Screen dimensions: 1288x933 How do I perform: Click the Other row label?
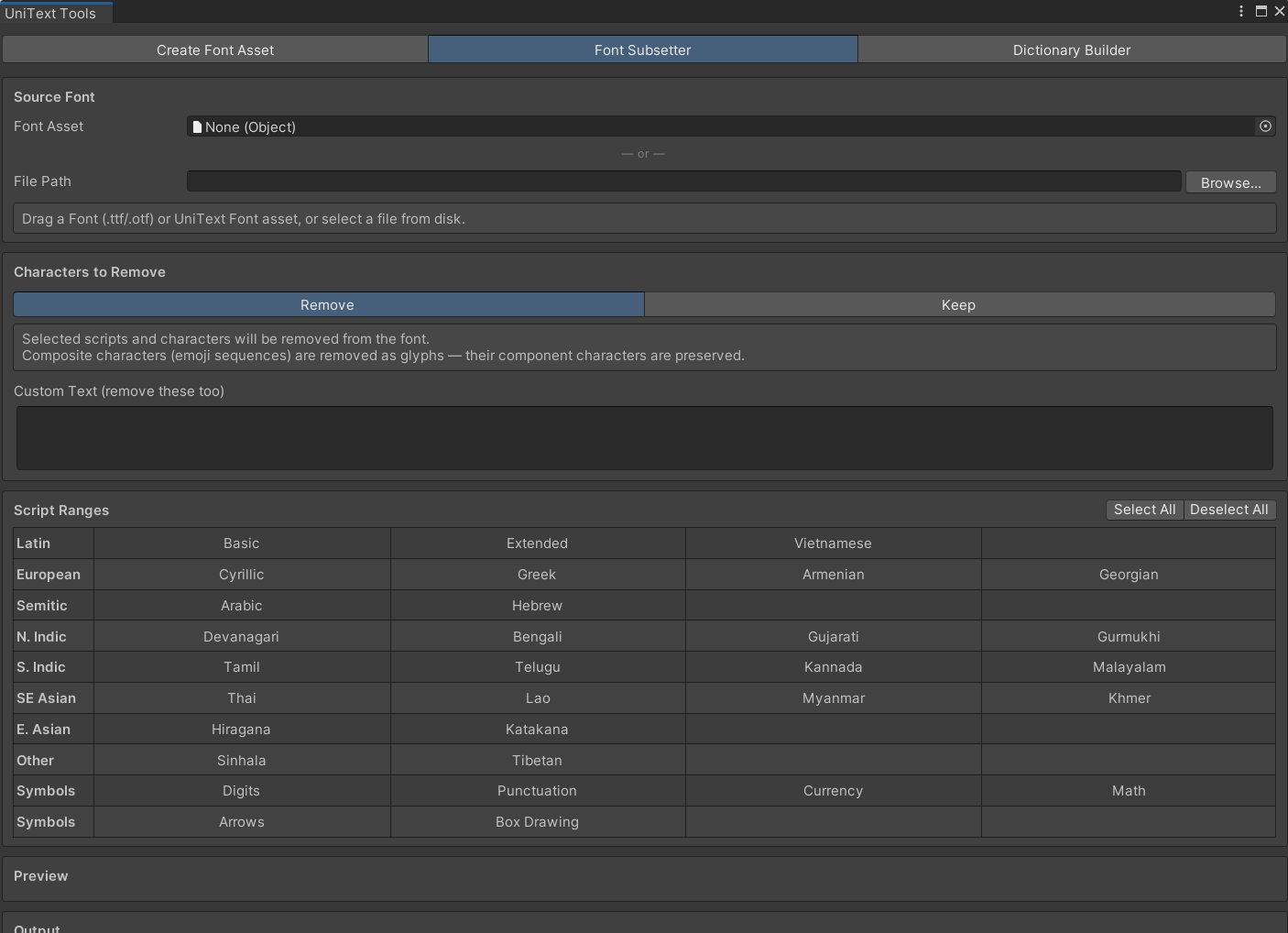(x=35, y=761)
